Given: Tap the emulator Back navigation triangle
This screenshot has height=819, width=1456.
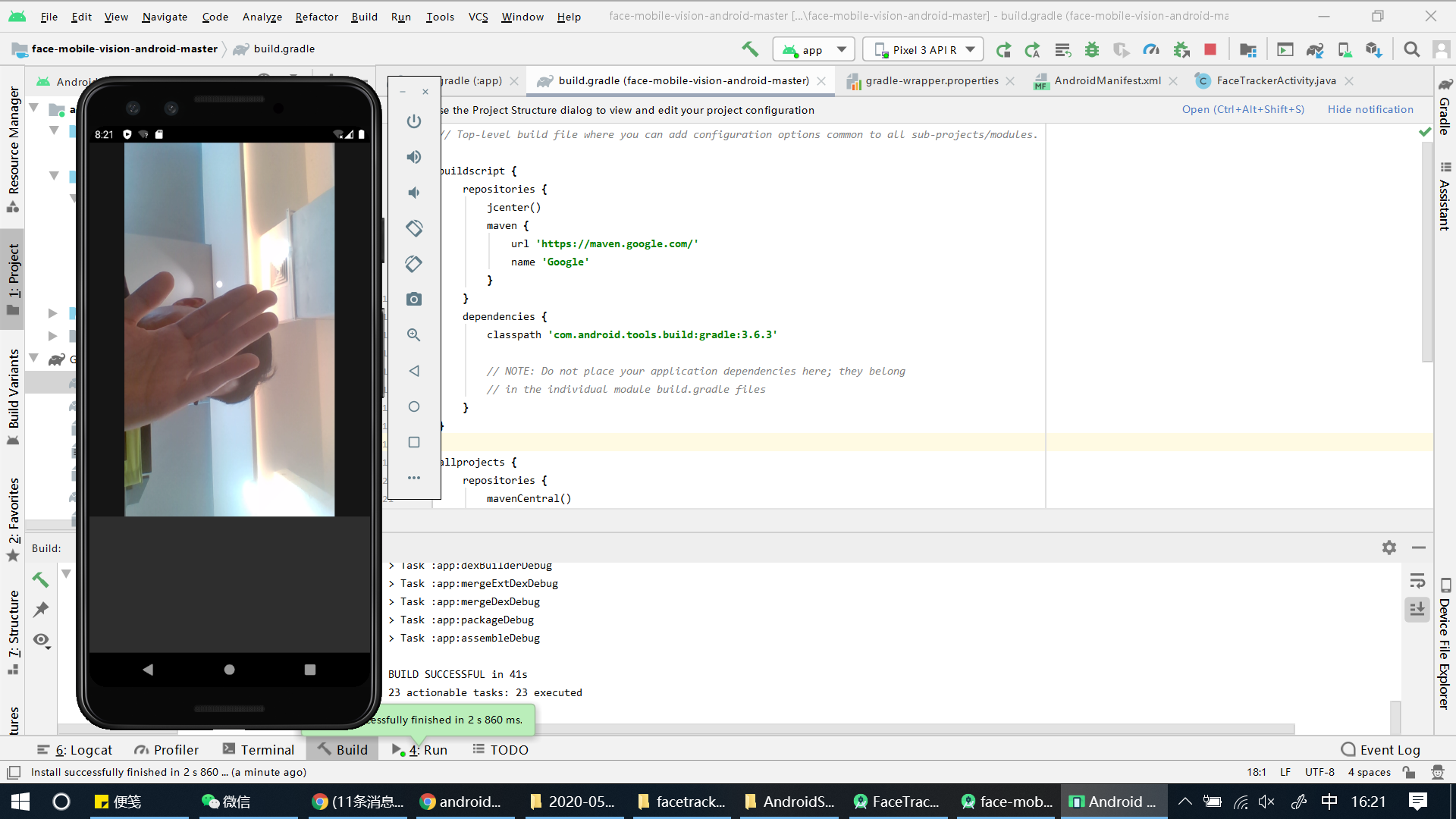Looking at the screenshot, I should tap(414, 371).
